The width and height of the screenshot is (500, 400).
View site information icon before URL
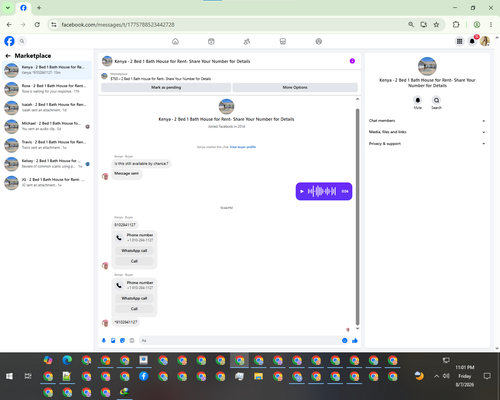(54, 25)
